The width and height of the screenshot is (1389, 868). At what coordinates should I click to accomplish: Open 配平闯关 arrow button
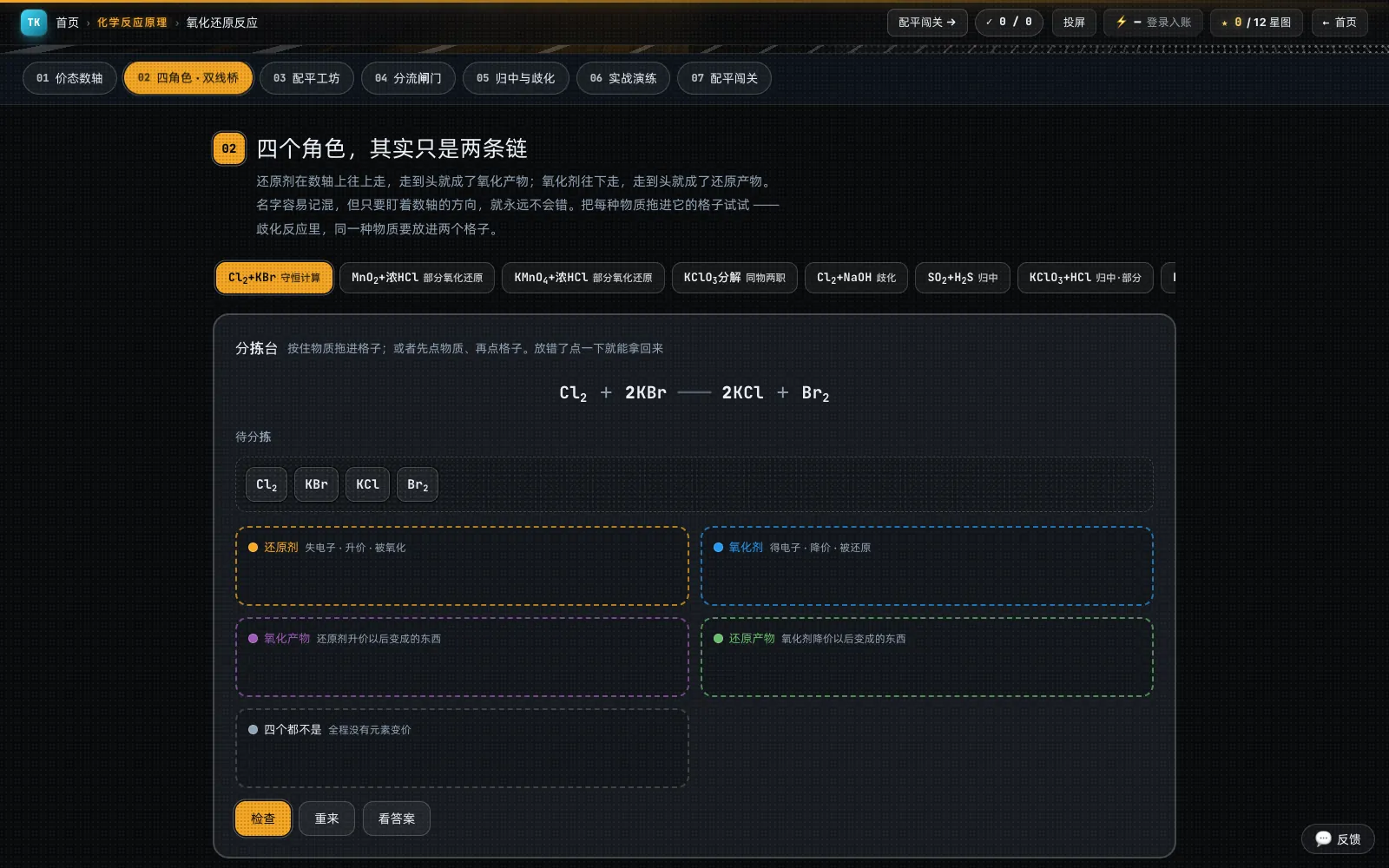[927, 23]
